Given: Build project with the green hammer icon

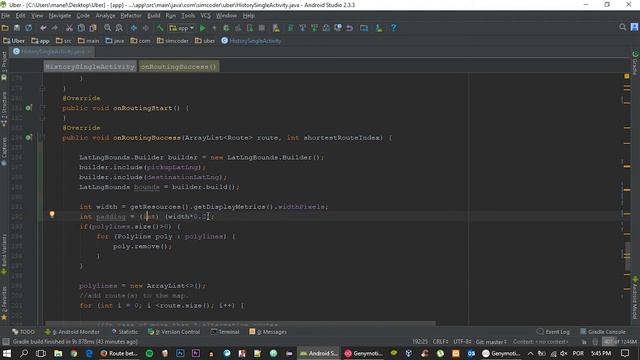Looking at the screenshot, I should click(160, 28).
